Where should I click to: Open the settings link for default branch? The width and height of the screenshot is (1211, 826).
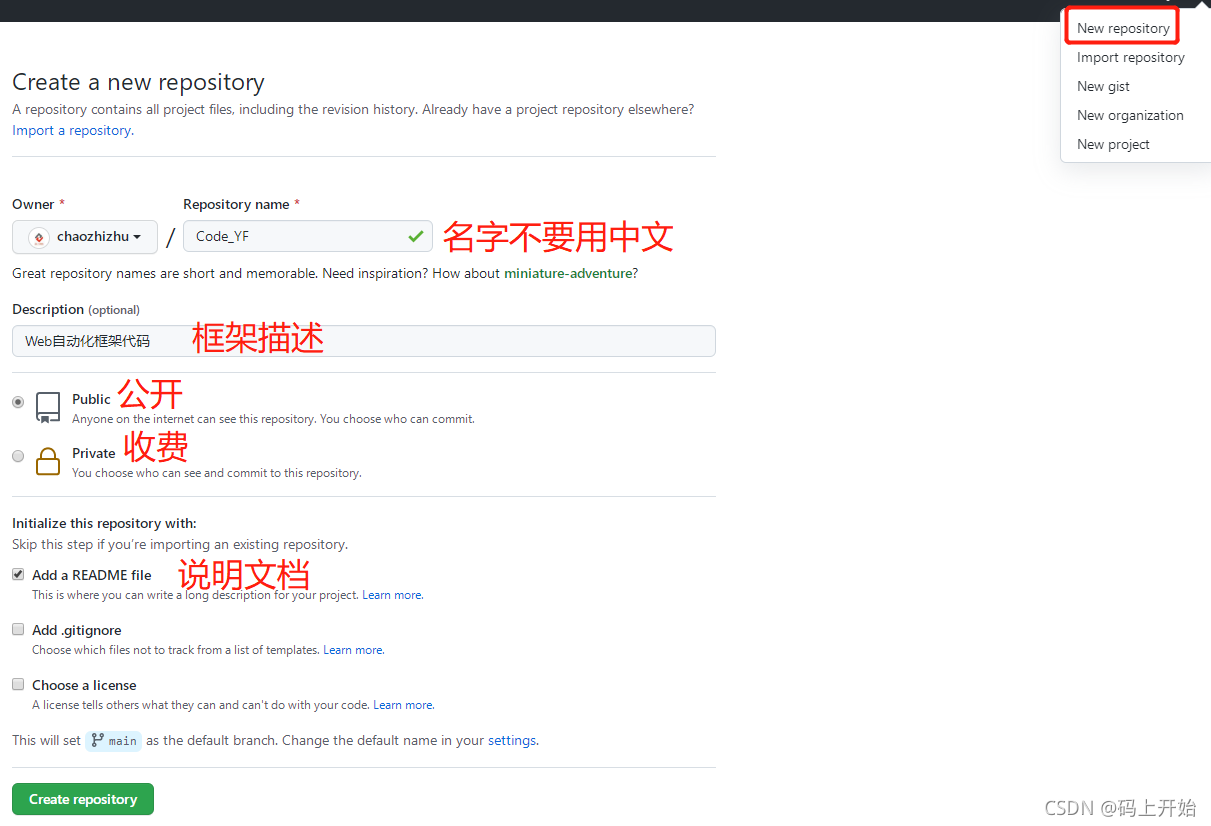click(512, 741)
